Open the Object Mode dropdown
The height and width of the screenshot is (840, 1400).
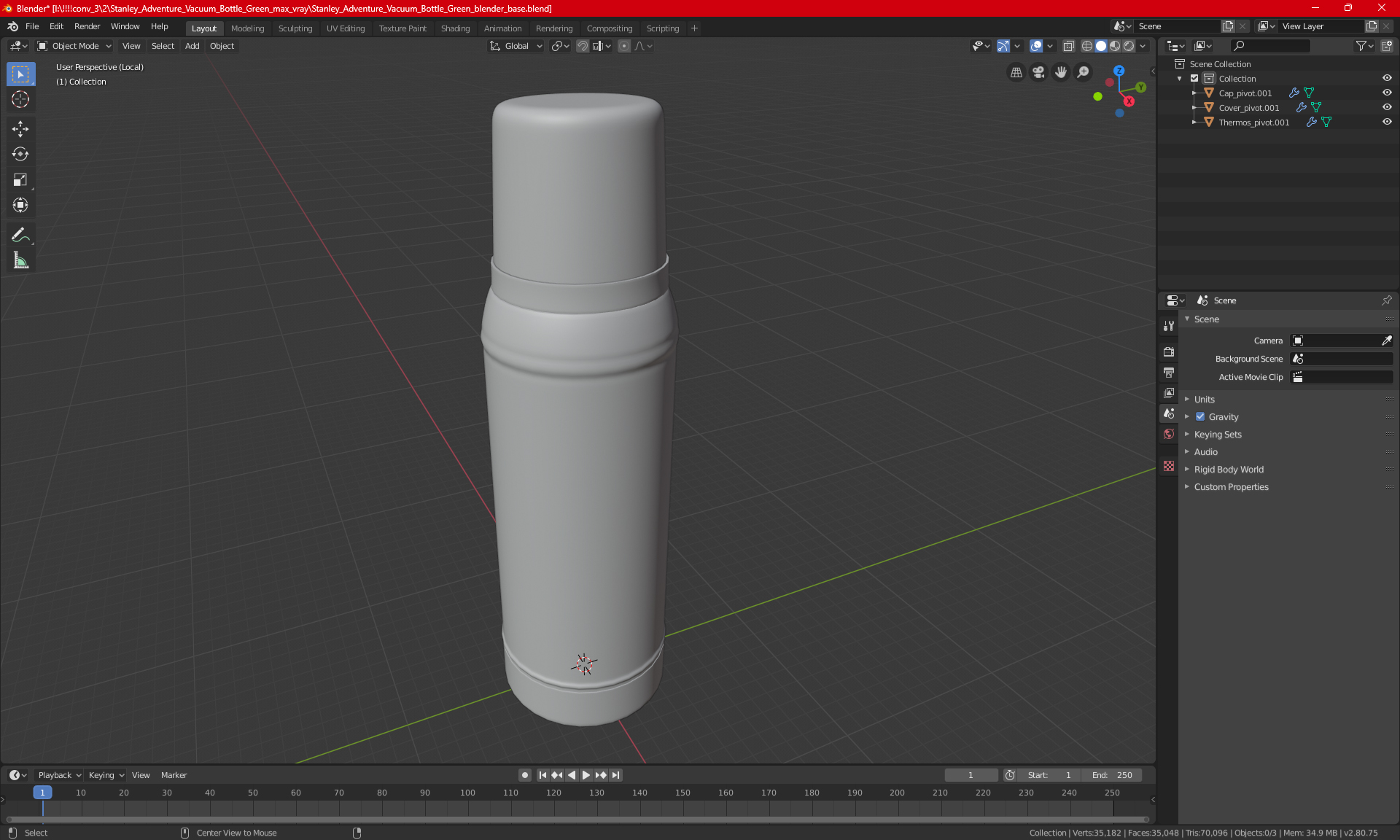(x=74, y=46)
